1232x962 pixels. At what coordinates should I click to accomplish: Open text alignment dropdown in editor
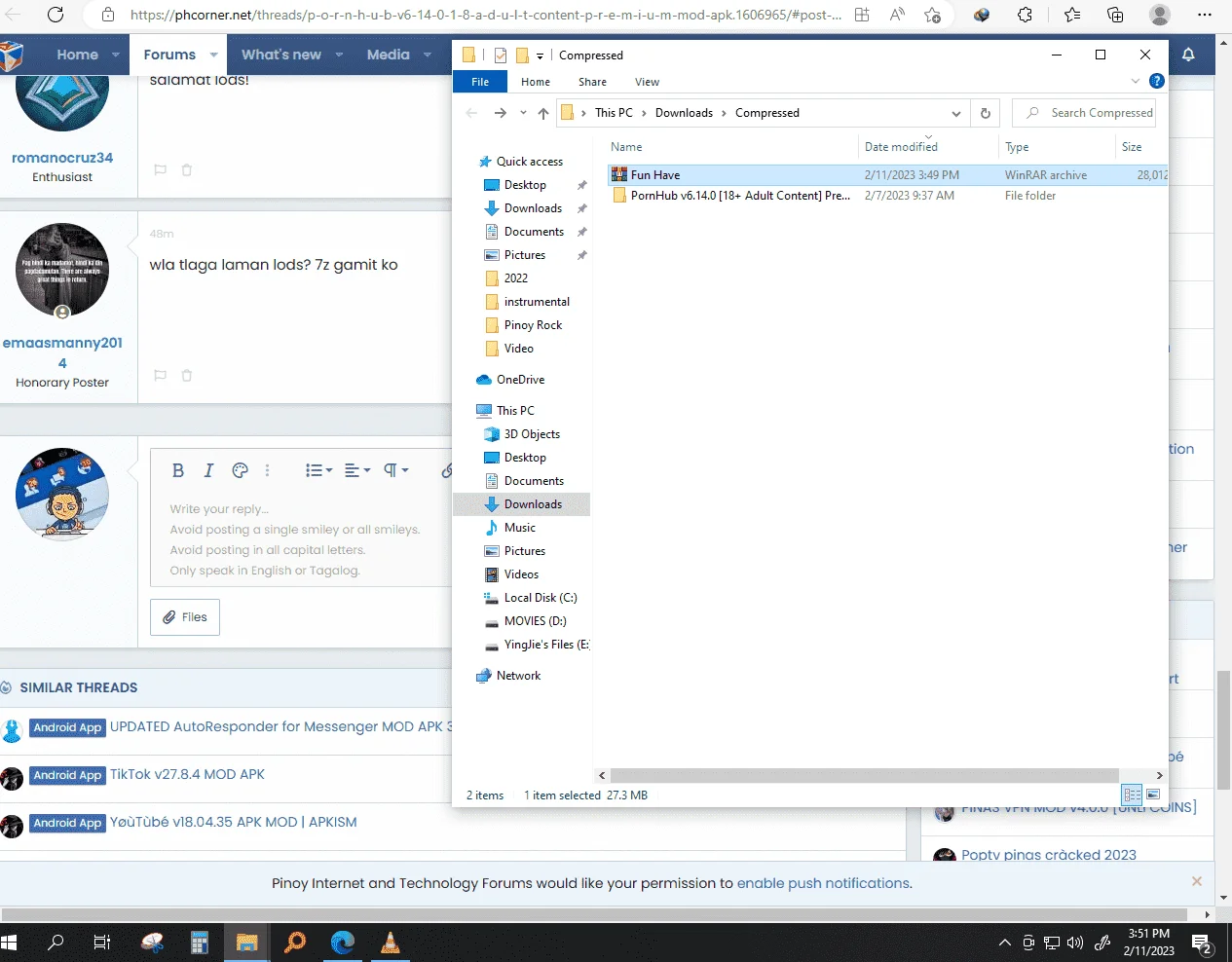pyautogui.click(x=357, y=470)
